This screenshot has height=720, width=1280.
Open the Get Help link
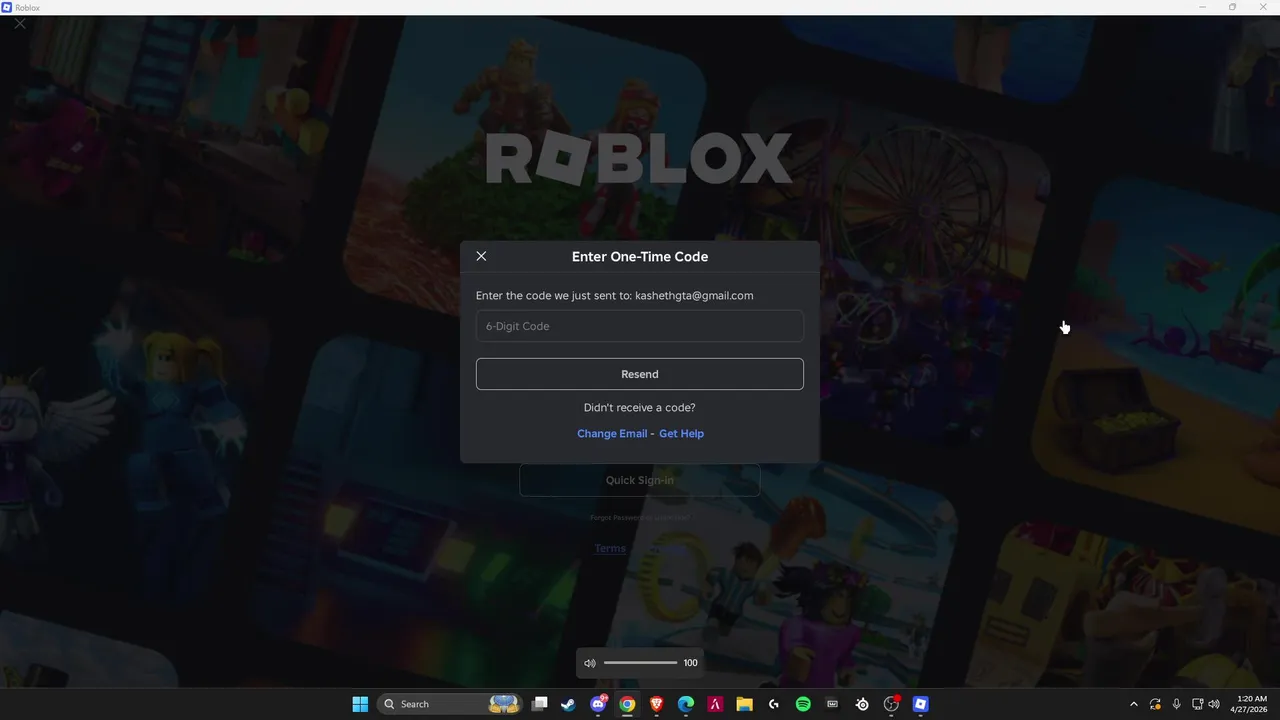[681, 433]
